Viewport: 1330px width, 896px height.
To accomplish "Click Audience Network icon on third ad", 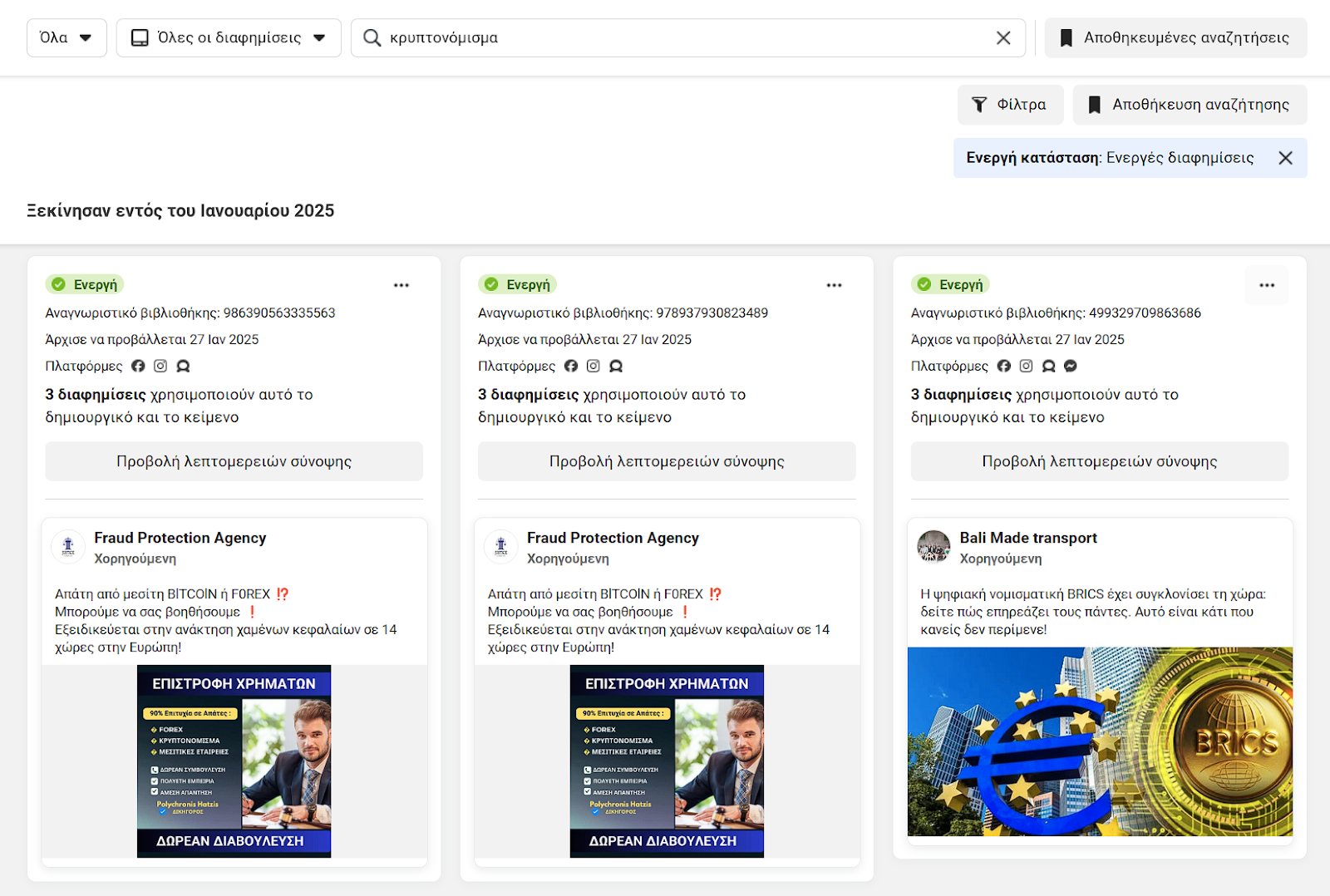I will (x=1049, y=366).
